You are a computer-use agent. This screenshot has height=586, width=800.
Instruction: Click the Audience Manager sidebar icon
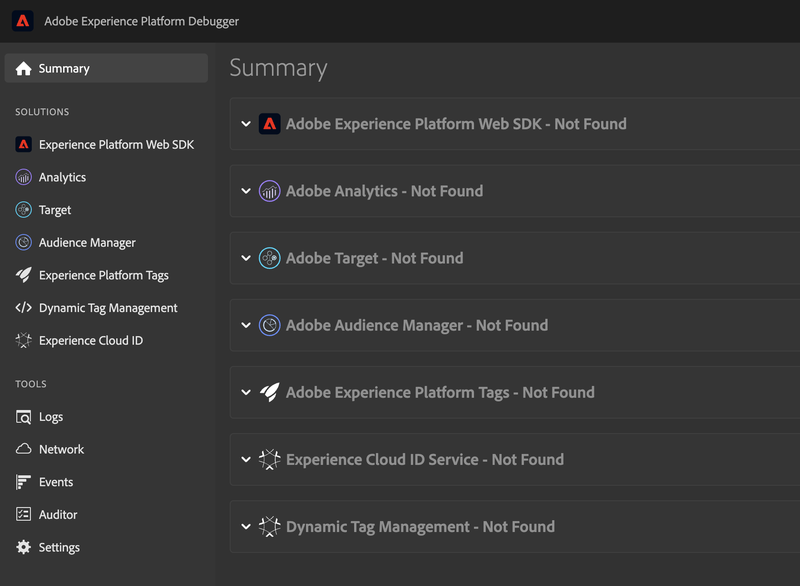pos(23,243)
